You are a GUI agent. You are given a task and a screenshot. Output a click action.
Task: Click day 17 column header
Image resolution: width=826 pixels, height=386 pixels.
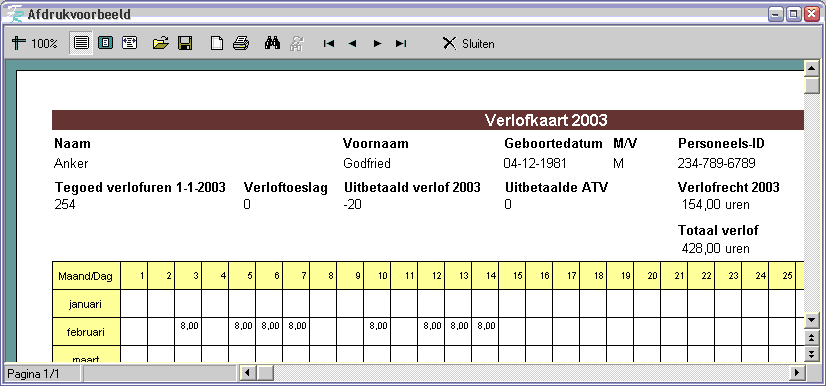566,275
